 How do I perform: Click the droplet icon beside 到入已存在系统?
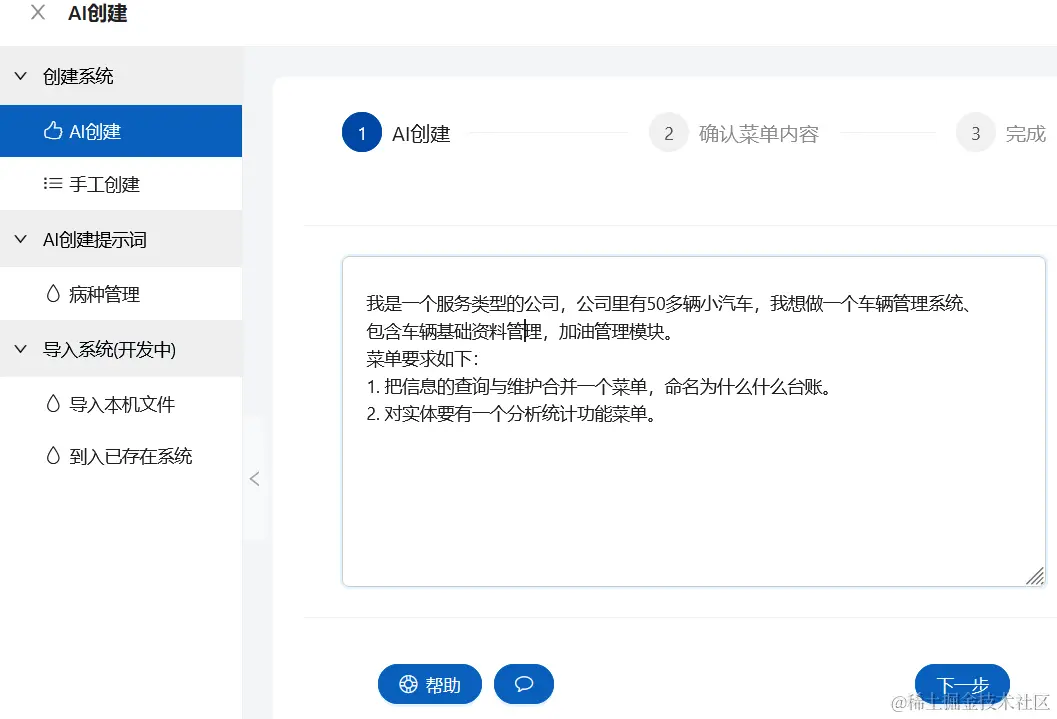[x=53, y=456]
